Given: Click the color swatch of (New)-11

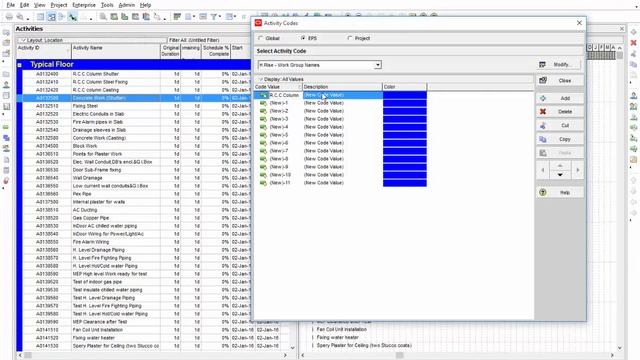Looking at the screenshot, I should tap(405, 183).
